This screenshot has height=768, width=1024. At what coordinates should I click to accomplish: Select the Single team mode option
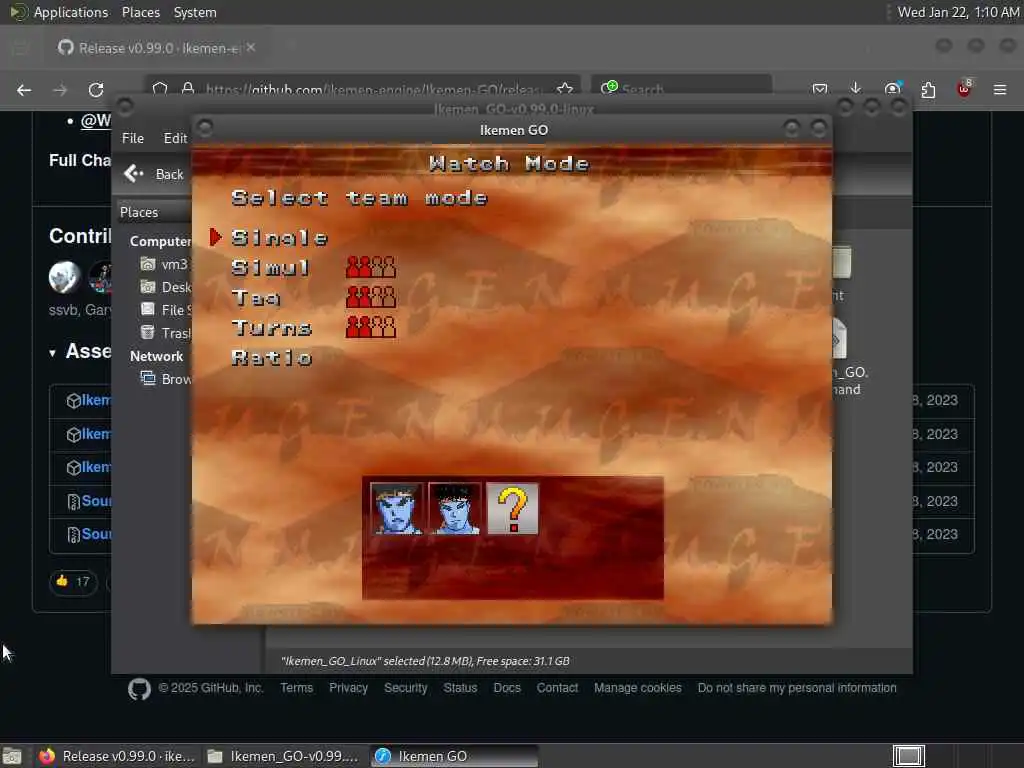pyautogui.click(x=280, y=238)
